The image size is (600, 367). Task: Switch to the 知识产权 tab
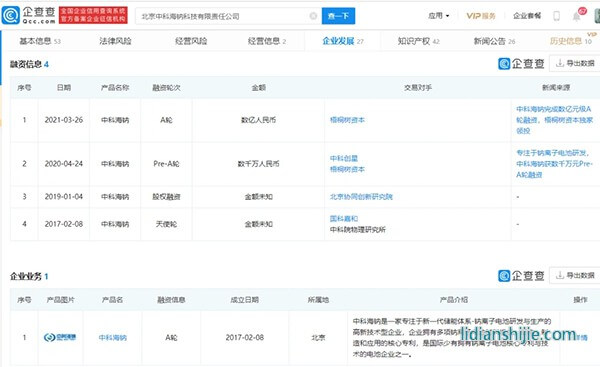(x=419, y=41)
